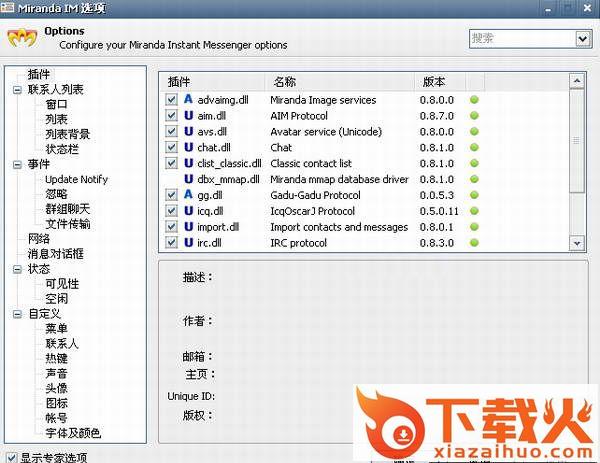Click the U icon beside import.dll
Screen dimensions: 600x463
(188, 227)
